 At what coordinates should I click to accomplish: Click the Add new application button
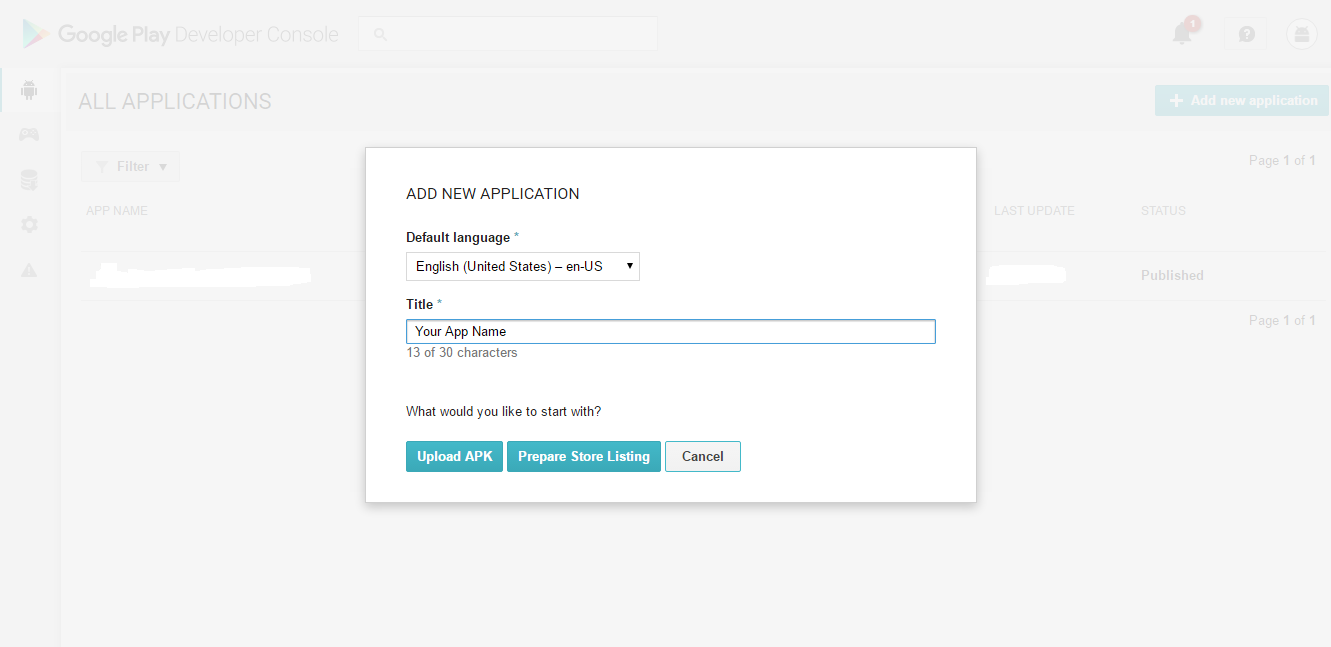[1242, 100]
